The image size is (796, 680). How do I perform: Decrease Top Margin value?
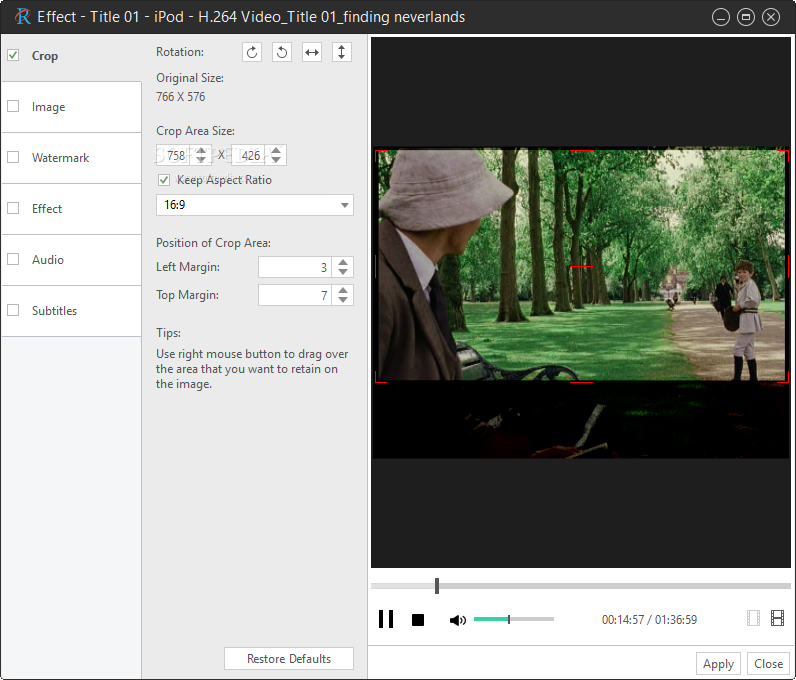pyautogui.click(x=343, y=300)
